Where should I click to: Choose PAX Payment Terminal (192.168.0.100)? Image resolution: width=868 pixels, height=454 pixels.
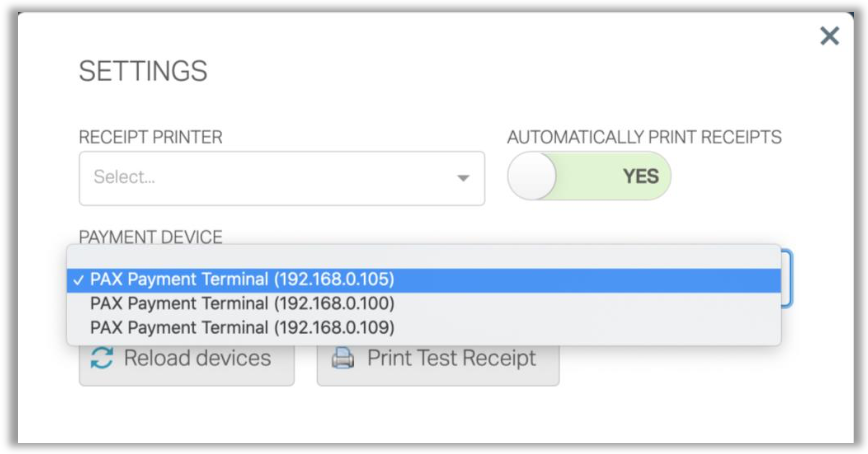click(x=242, y=303)
